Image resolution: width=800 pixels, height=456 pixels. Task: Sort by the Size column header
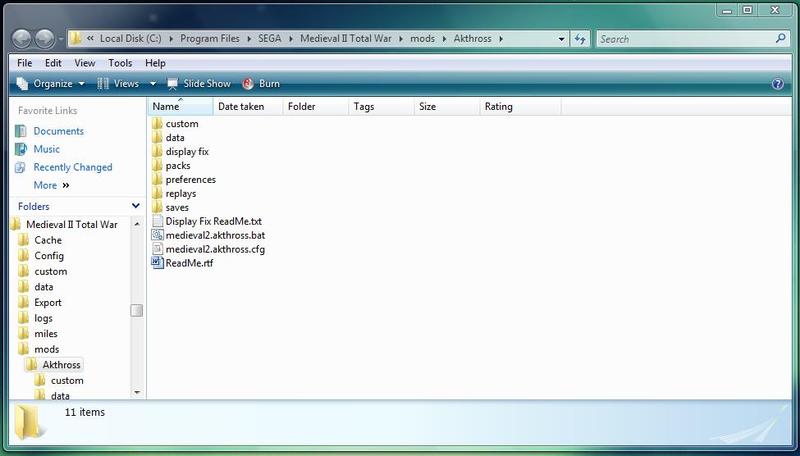(x=446, y=107)
